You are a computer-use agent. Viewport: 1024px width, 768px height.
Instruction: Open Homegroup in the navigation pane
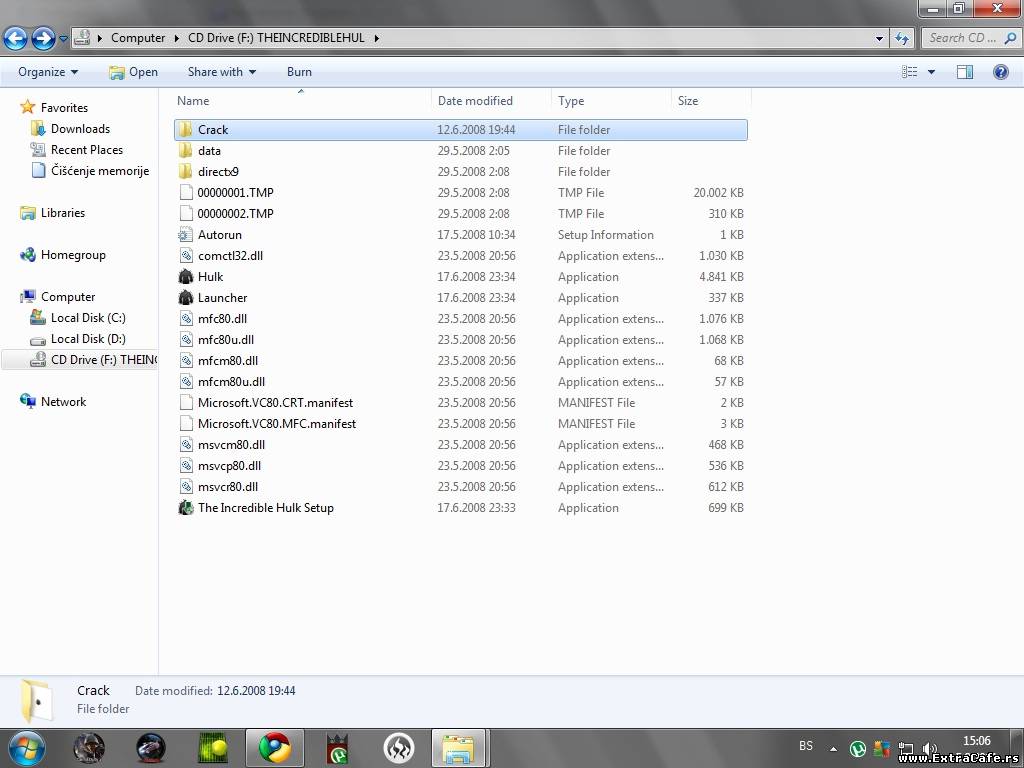click(72, 255)
